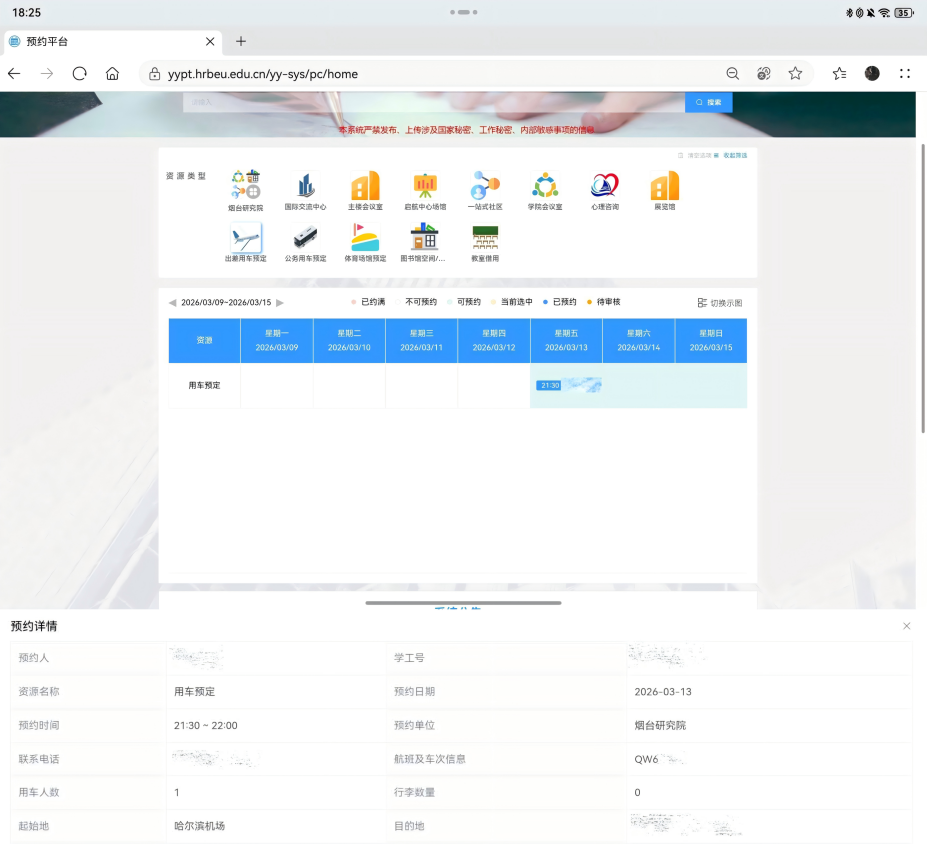Close the 预约详情 details panel
The width and height of the screenshot is (927, 865).
[907, 626]
